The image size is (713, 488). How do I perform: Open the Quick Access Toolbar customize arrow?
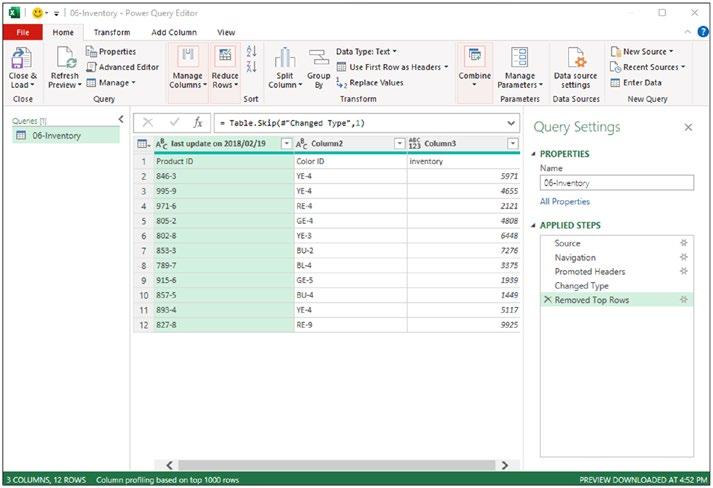pos(56,14)
